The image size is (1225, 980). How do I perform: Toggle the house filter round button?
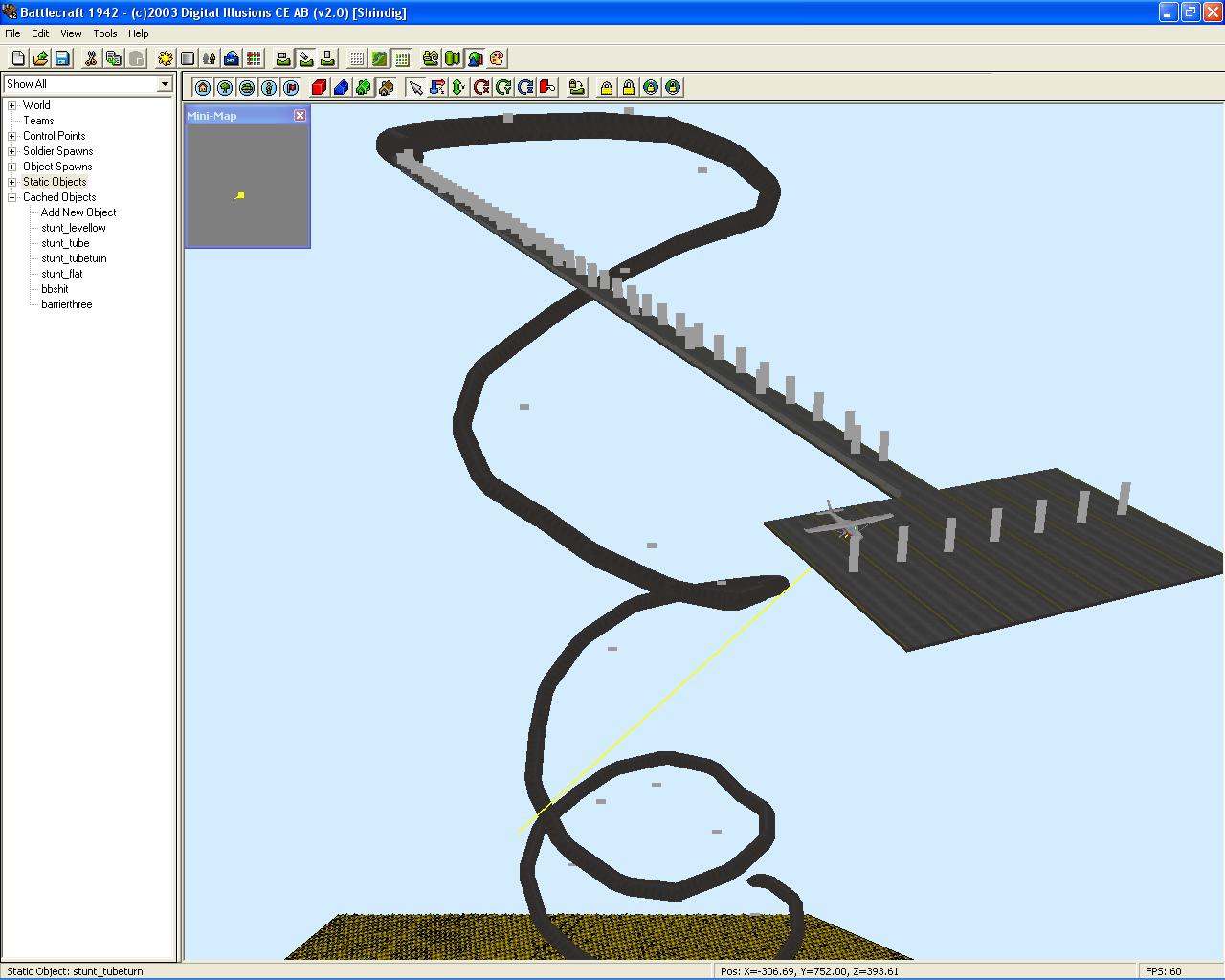click(203, 87)
